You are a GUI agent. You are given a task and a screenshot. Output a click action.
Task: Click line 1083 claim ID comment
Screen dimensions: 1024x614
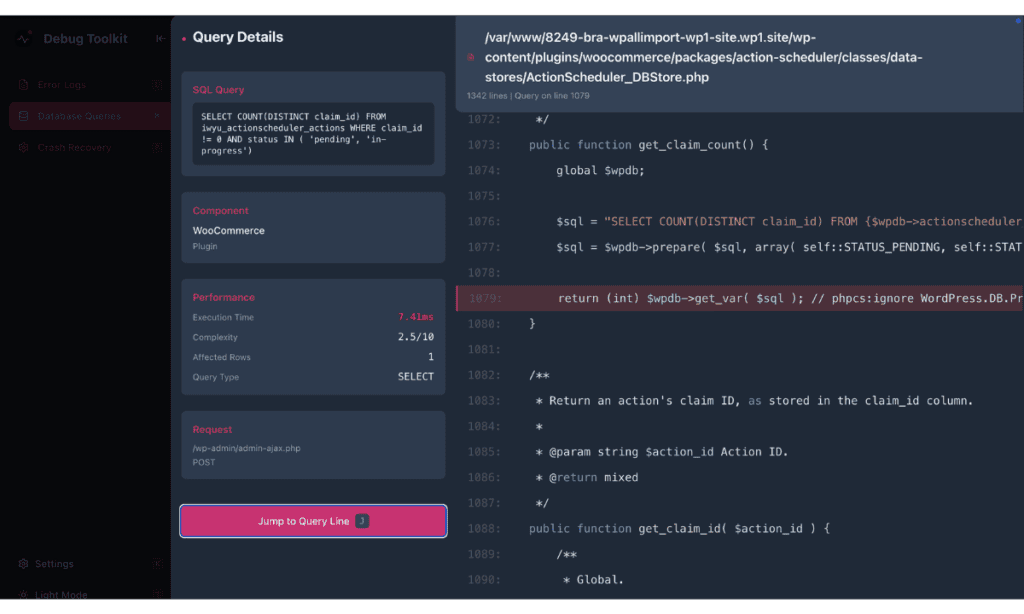coord(754,400)
